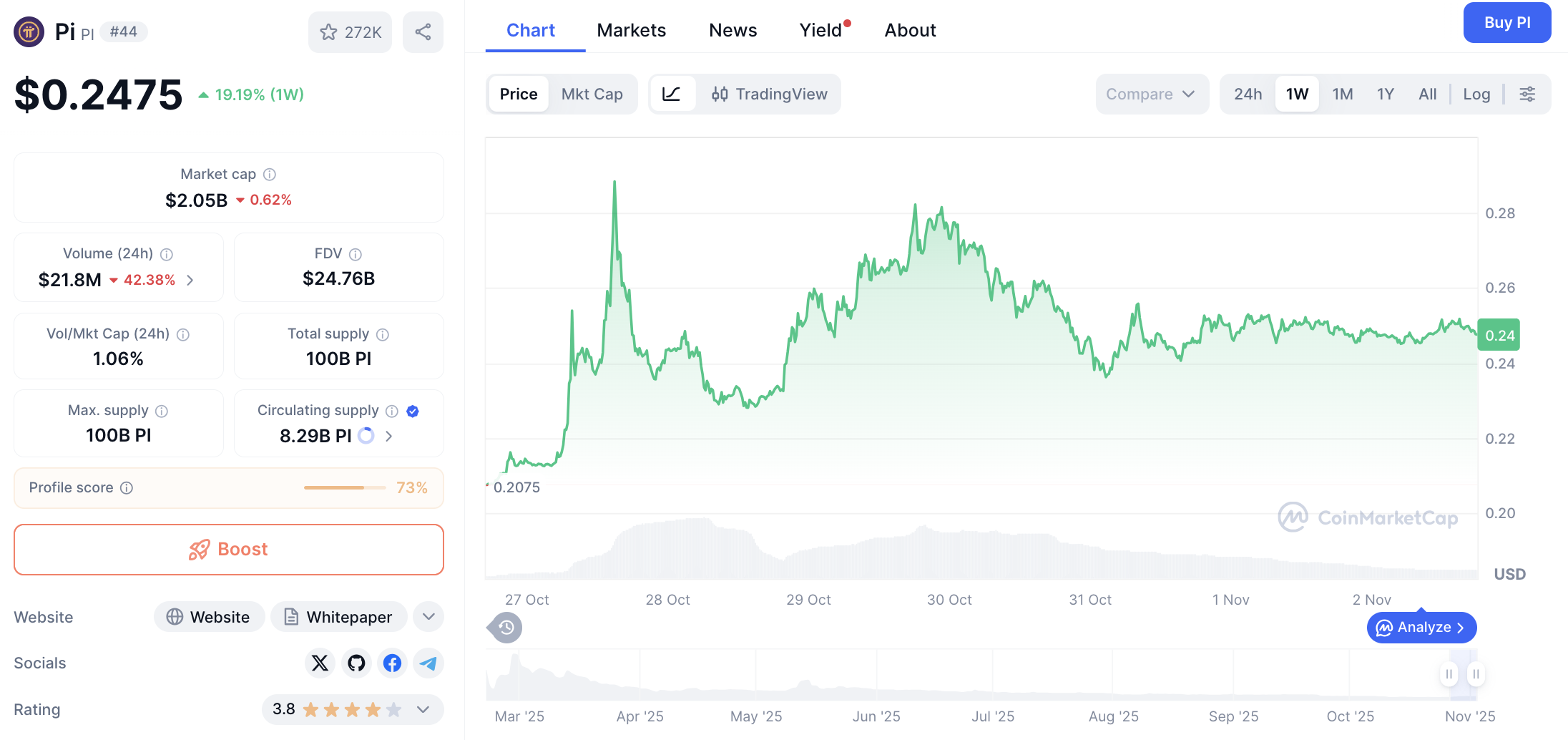Expand the website links chevron
The image size is (1568, 740).
(x=428, y=616)
